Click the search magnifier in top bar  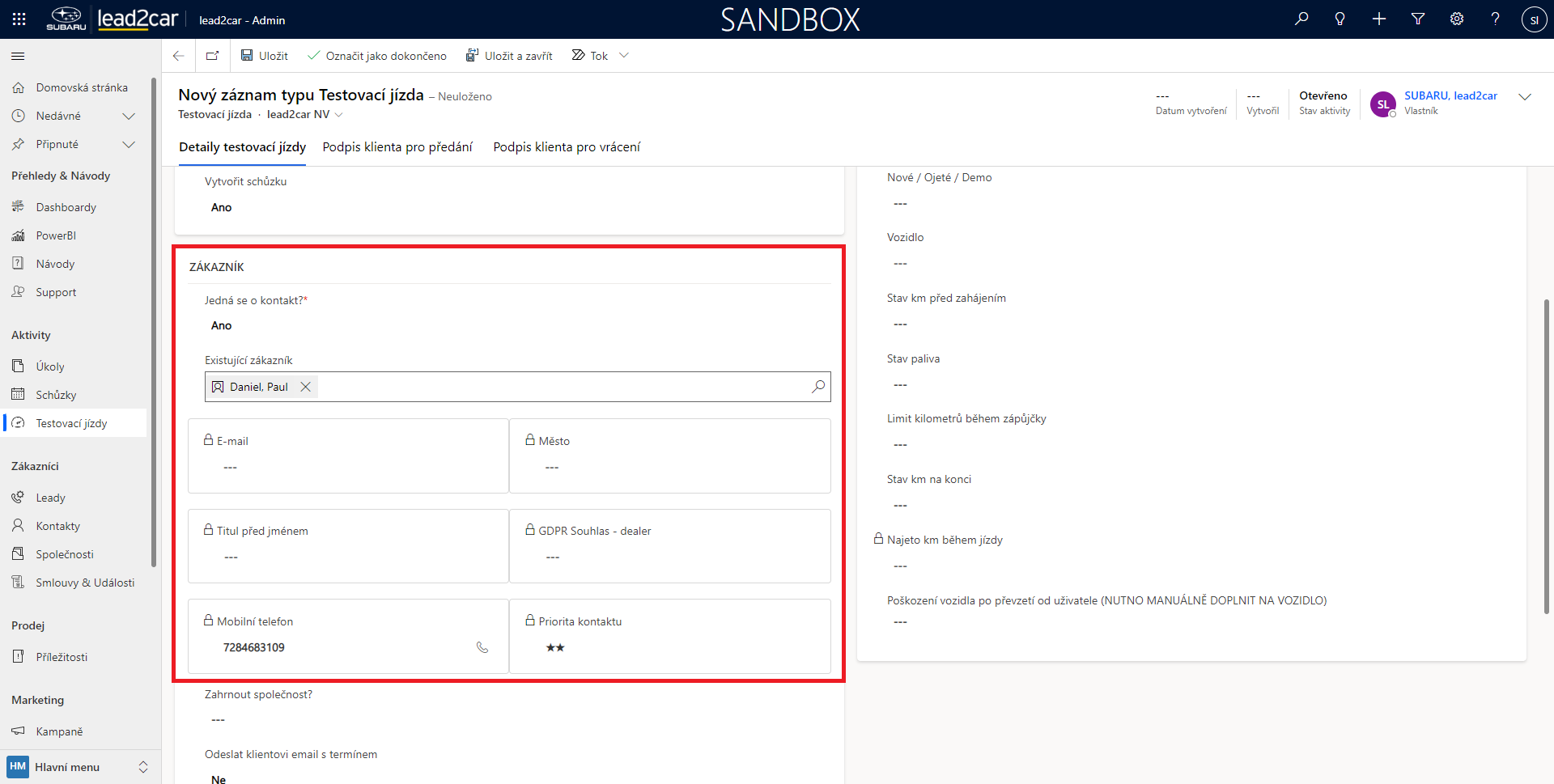coord(1301,19)
